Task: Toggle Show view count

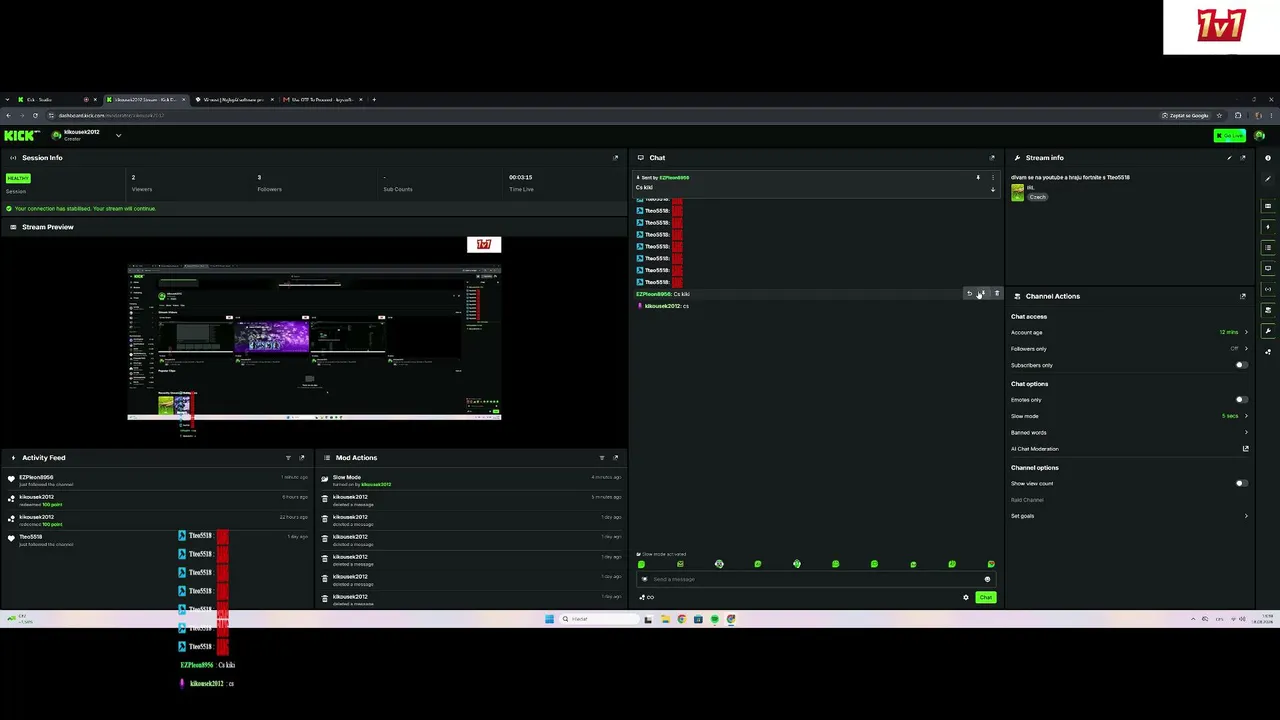Action: tap(1241, 484)
